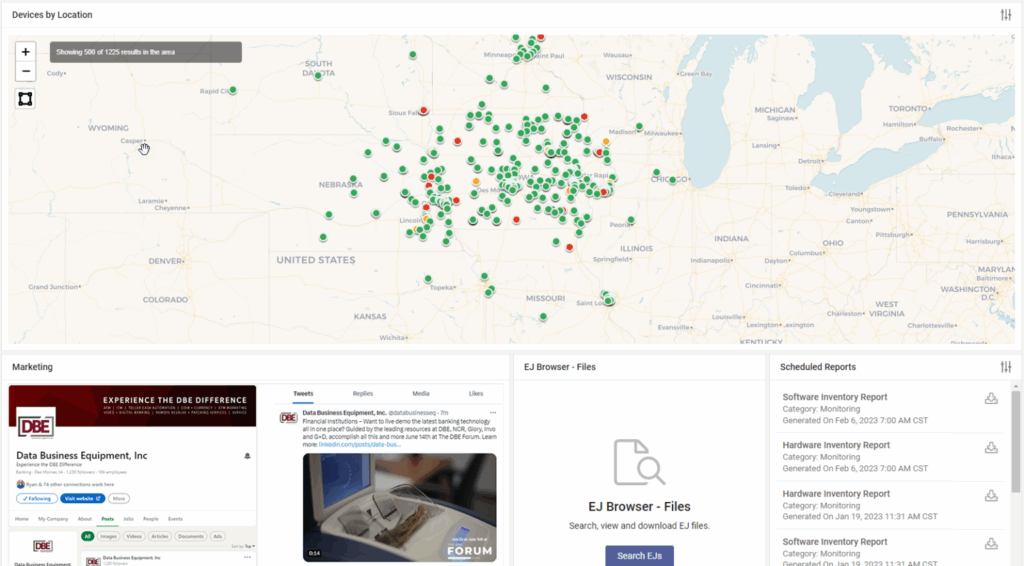Click the connections 'Ryan & 74 other' link
Viewport: 1024px width, 566px height.
69,484
